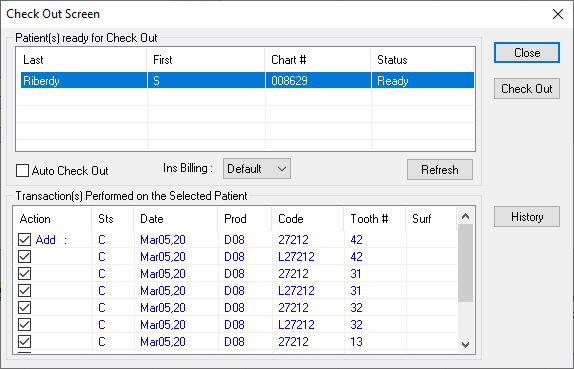Click D08 in the tooth 13 row

(234, 342)
